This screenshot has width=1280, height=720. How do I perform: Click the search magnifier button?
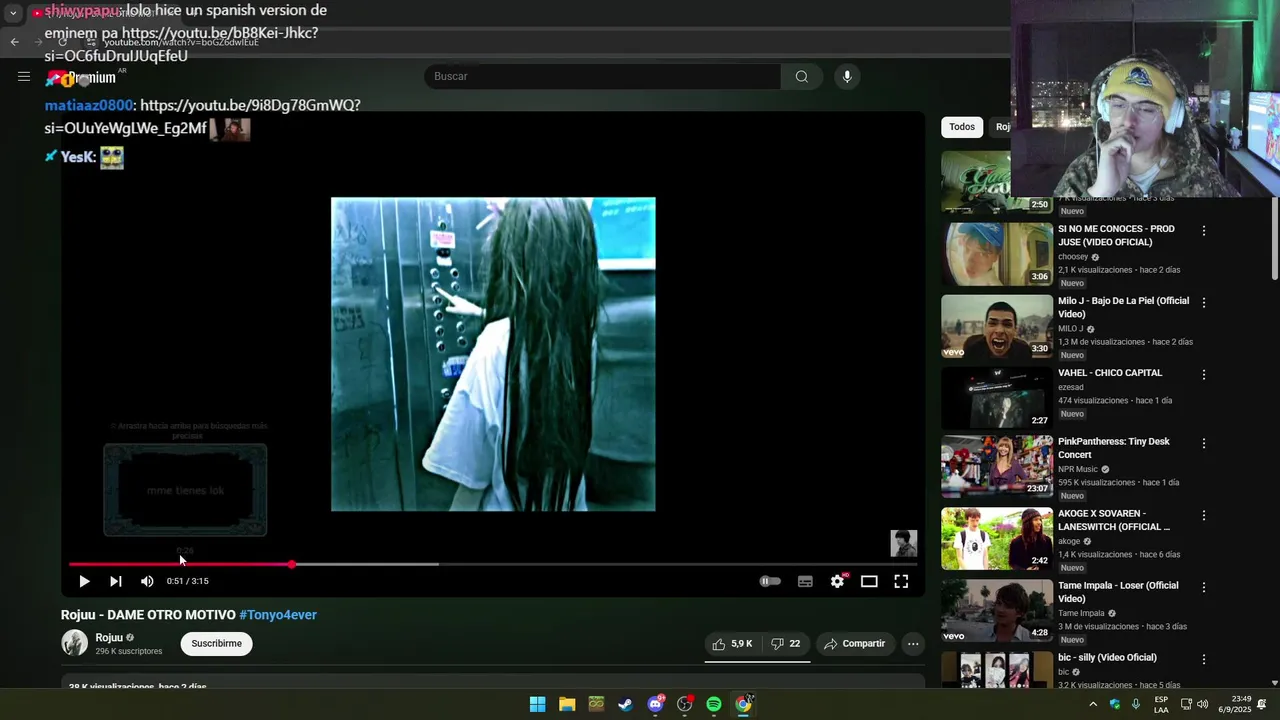point(802,76)
